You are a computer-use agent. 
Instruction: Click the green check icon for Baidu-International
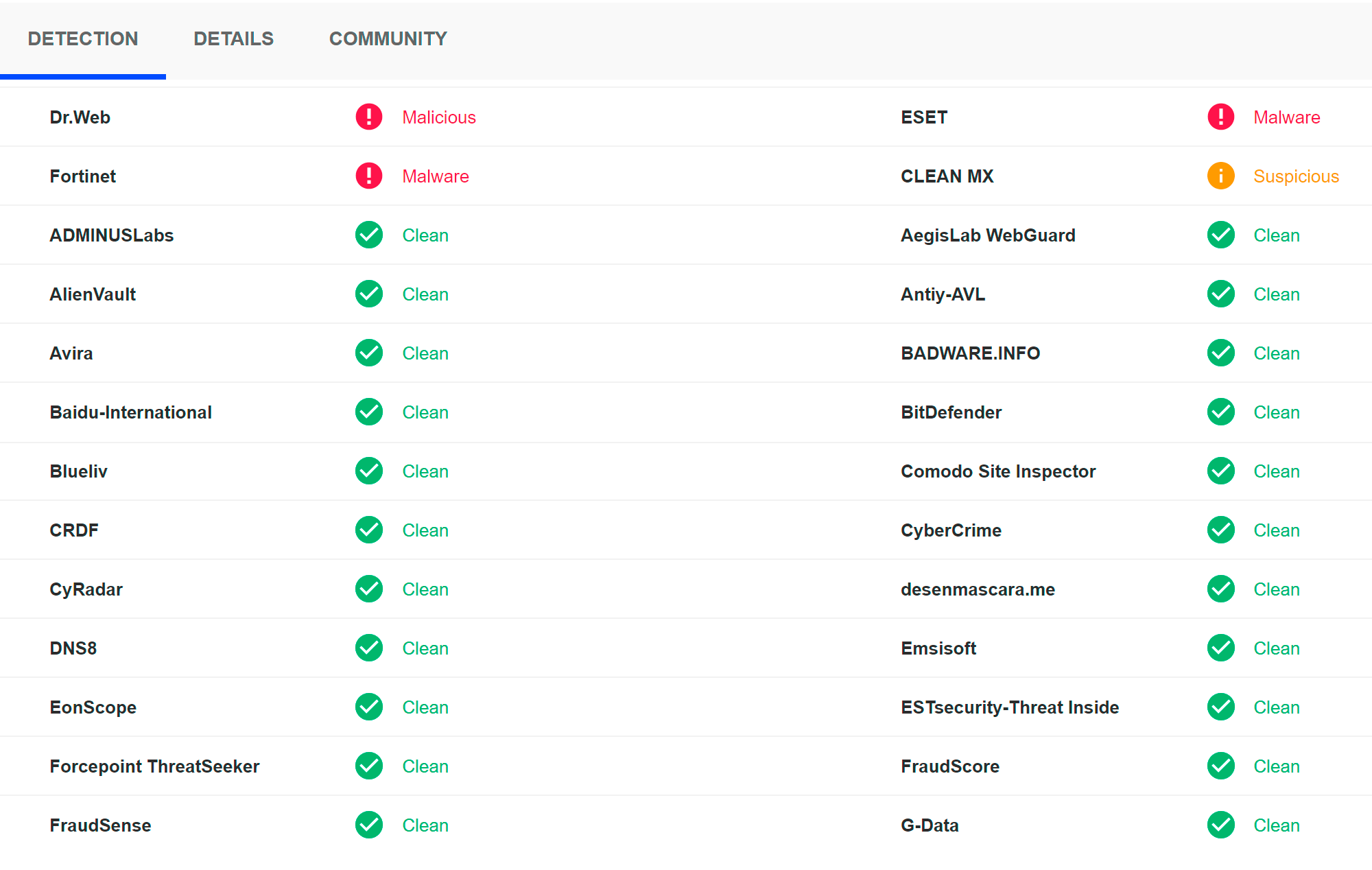[x=369, y=412]
